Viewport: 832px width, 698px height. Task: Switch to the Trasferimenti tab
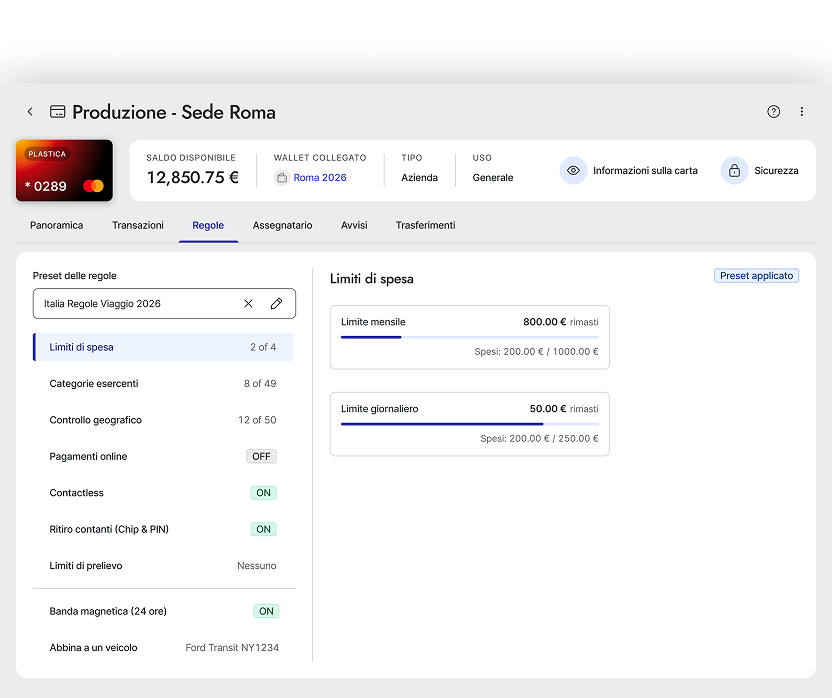tap(425, 226)
